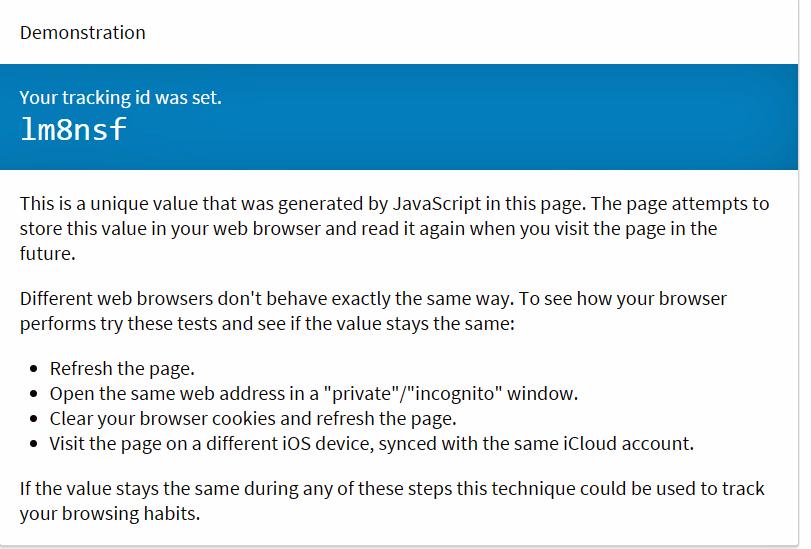
Task: Click the paragraph starting "This is a unique value"
Action: tap(394, 228)
